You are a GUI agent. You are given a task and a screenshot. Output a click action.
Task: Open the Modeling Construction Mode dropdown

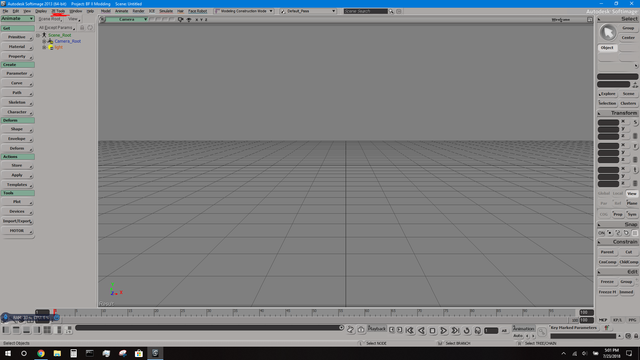244,11
